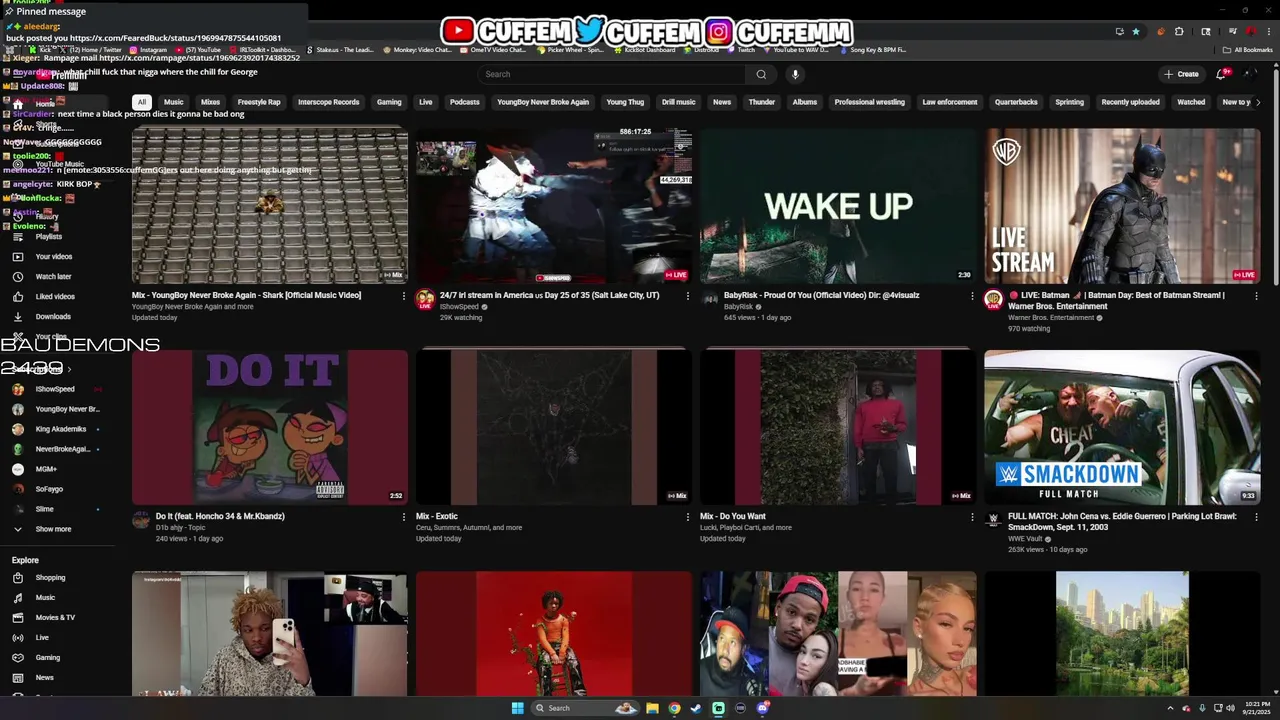
Task: Select the Young Thug chip
Action: [x=625, y=102]
